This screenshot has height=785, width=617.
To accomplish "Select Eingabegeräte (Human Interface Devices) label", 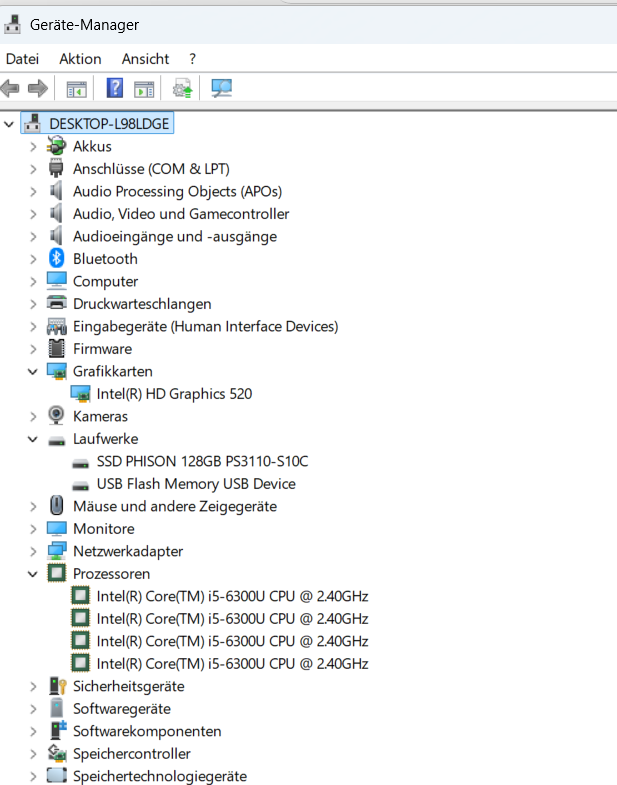I will pos(206,326).
